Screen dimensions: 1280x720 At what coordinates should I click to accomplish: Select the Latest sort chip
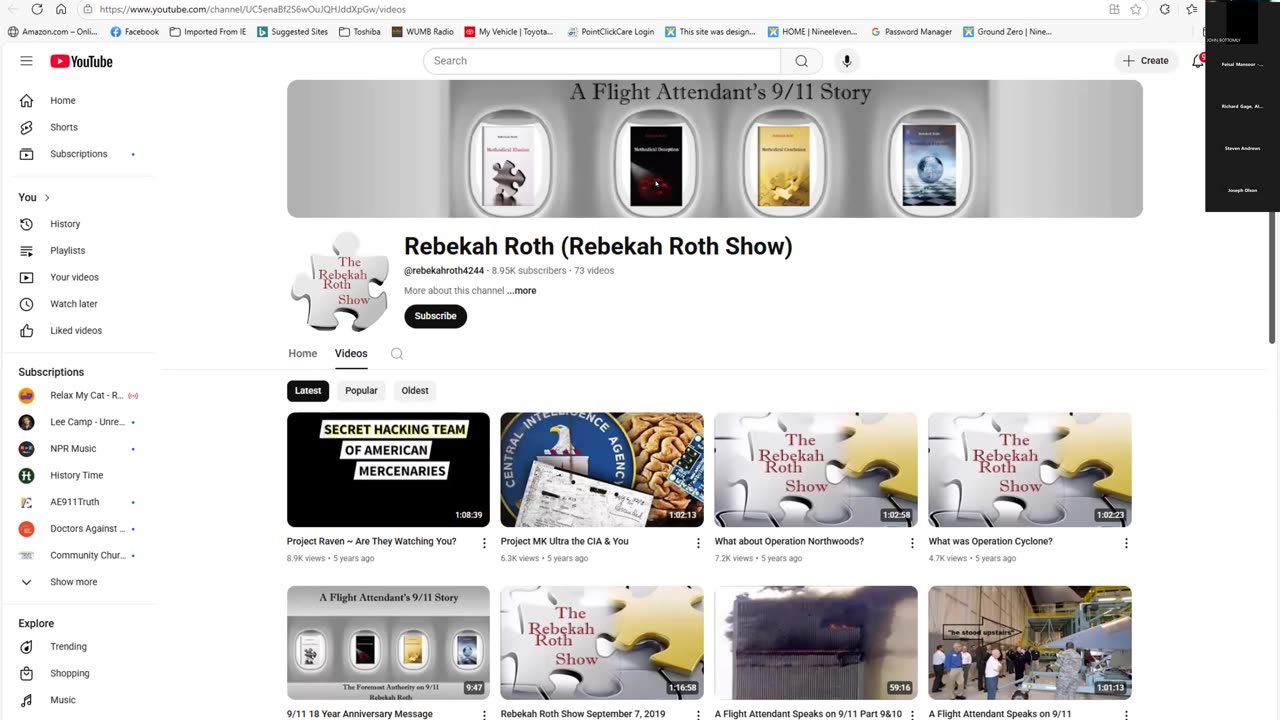click(x=308, y=391)
